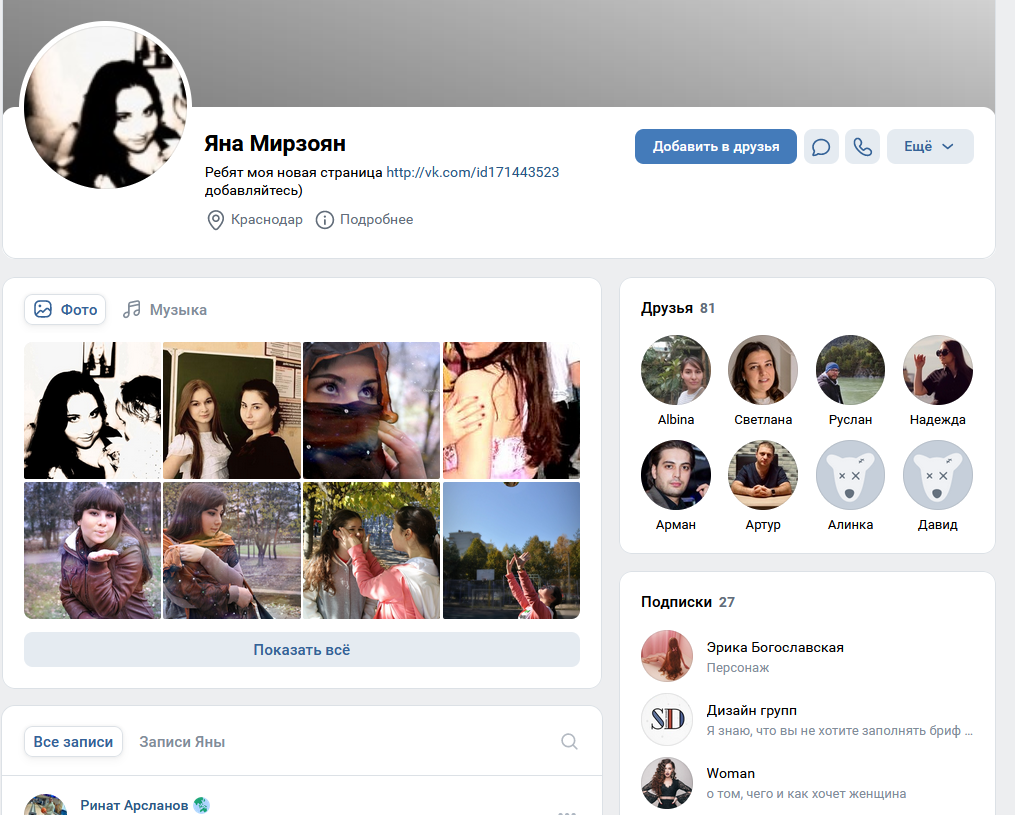Open the park photo with orange scarf
Screen dimensions: 1015x815
(232, 550)
